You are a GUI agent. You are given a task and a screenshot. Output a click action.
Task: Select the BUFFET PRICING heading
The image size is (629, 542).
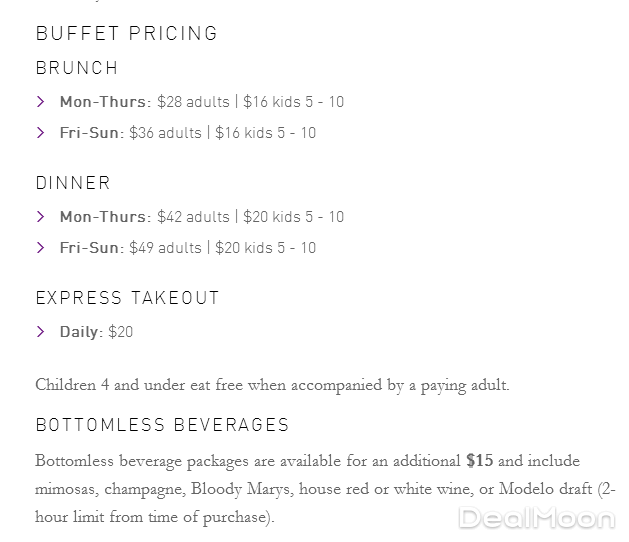coord(126,33)
